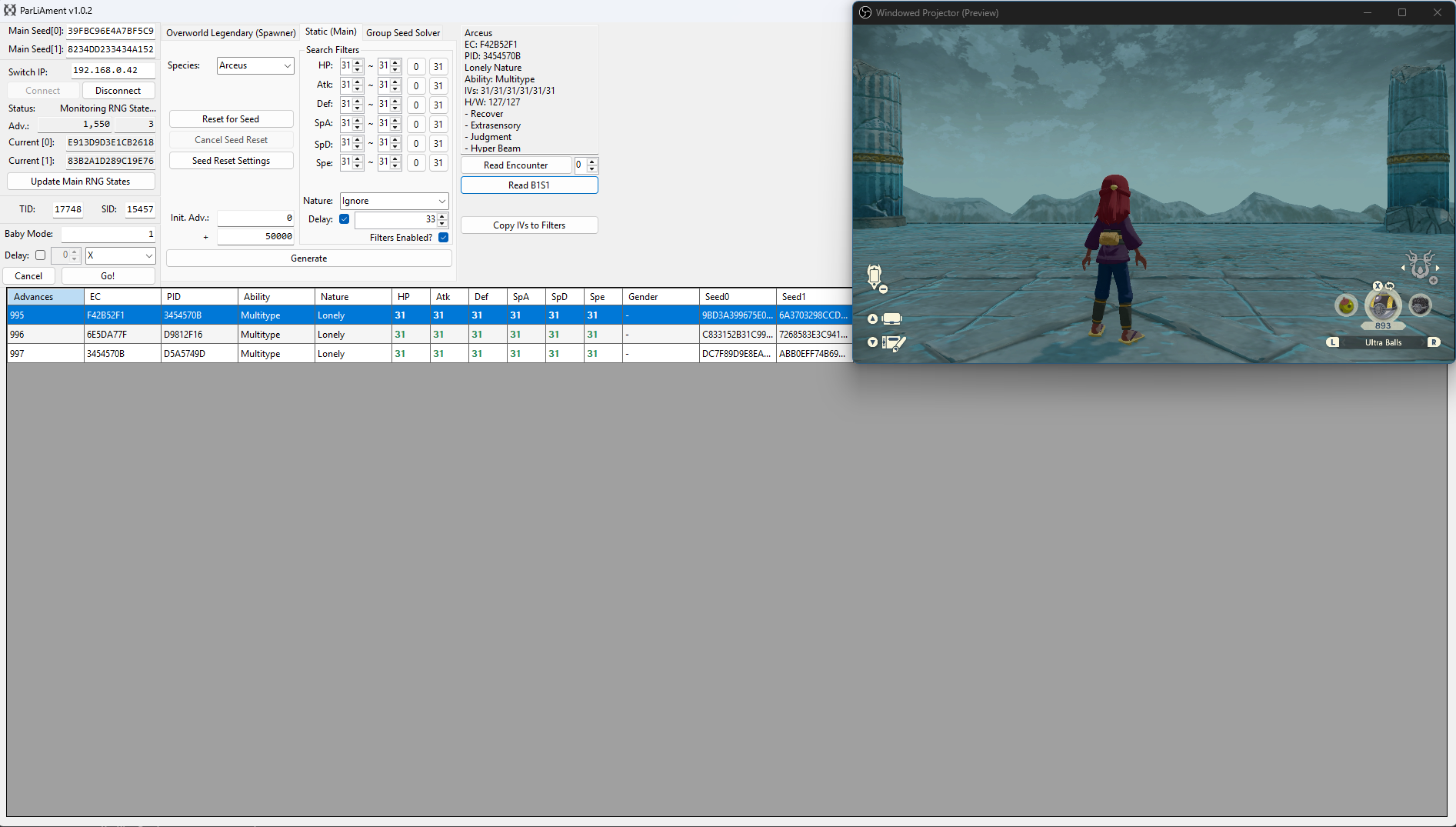Enable the left-panel Delay checkbox

point(41,255)
